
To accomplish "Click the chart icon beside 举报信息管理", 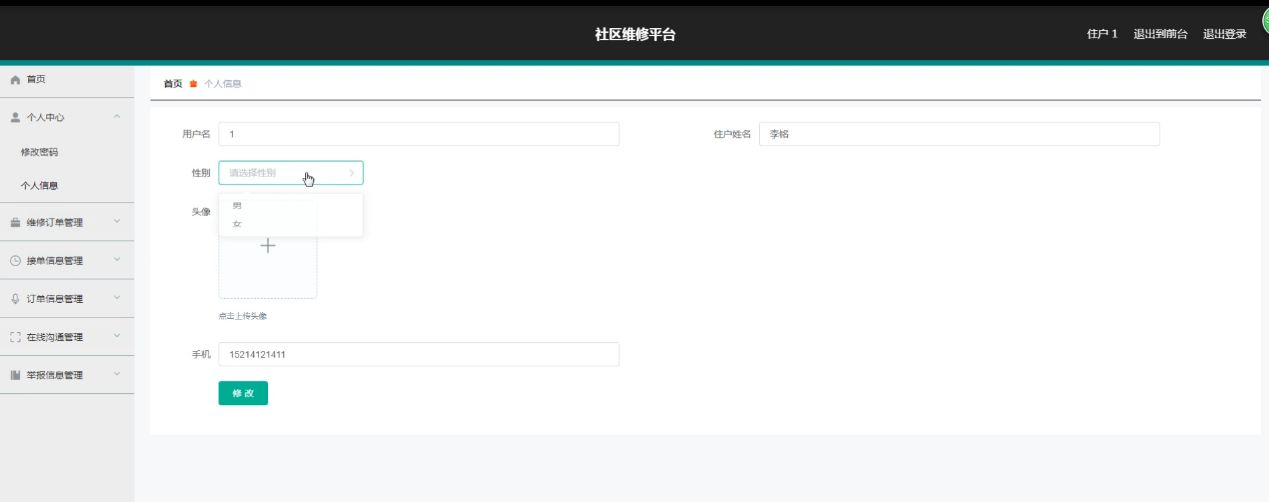I will pos(15,375).
